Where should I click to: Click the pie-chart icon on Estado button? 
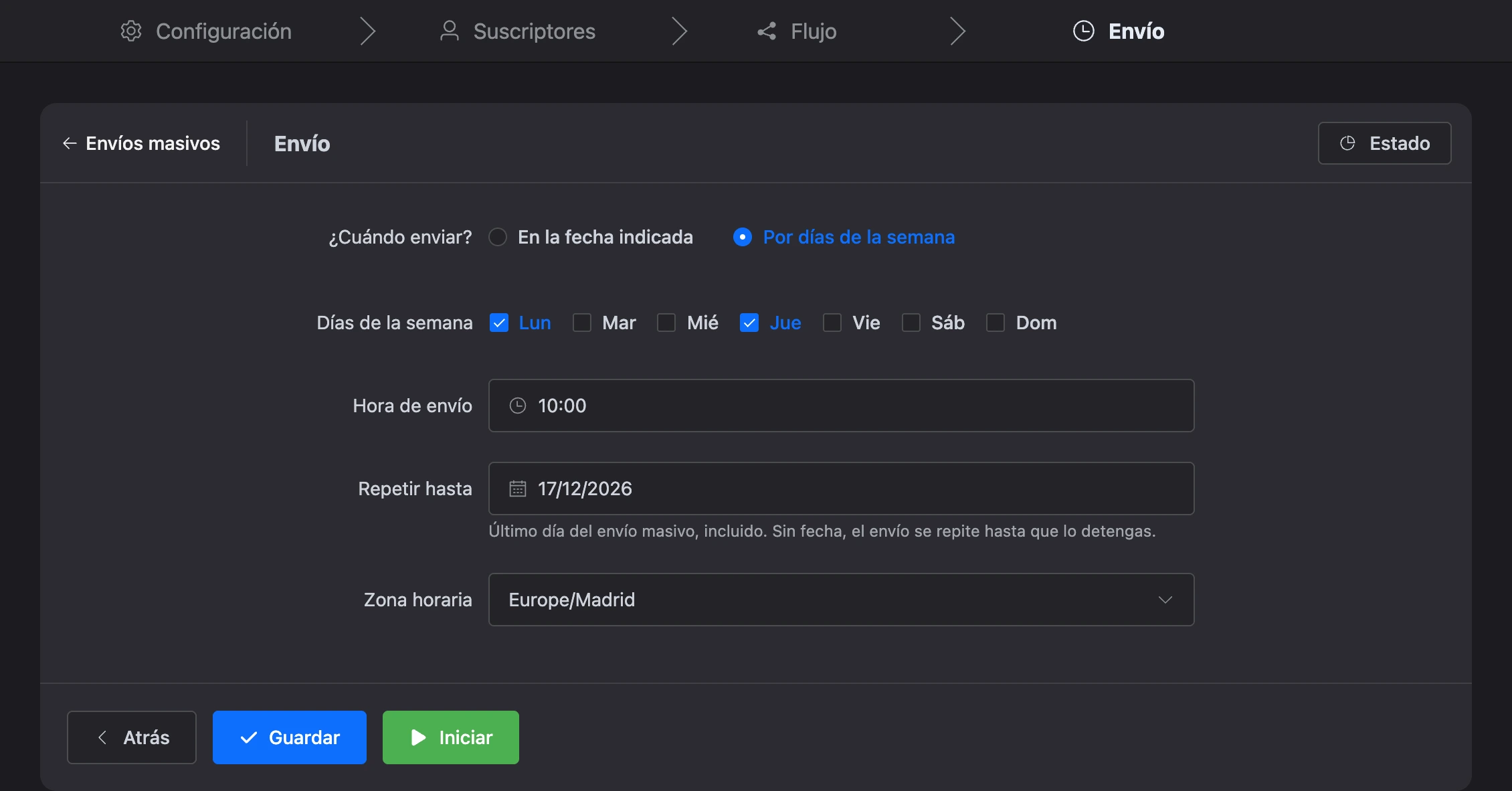(x=1347, y=143)
